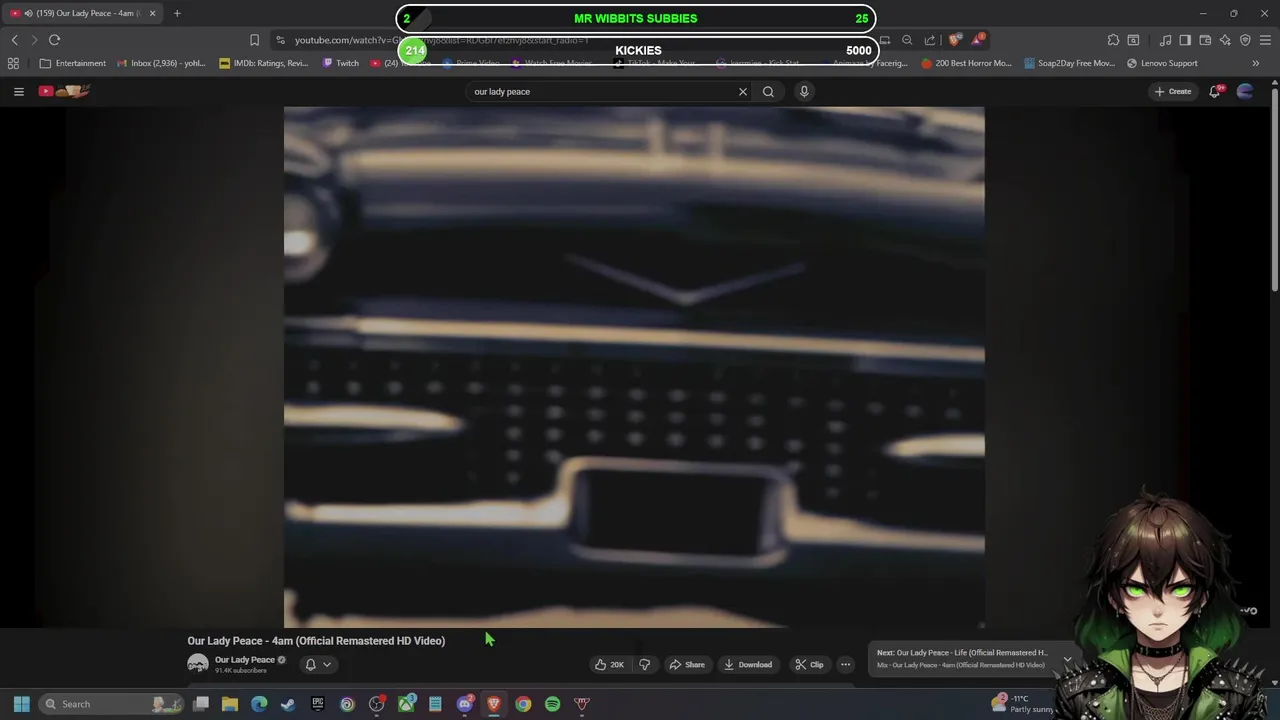1280x720 pixels.
Task: Open Brave's music playlist icon
Action: tap(1165, 40)
